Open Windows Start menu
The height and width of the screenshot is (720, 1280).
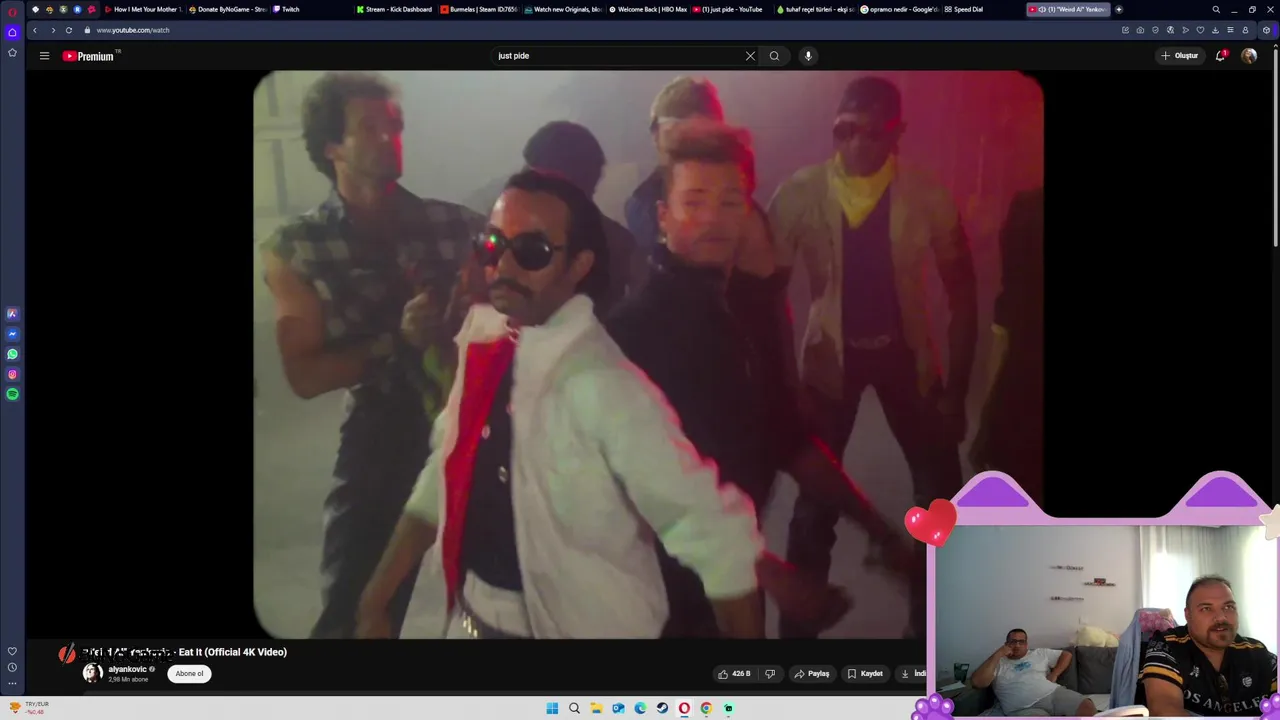[552, 708]
